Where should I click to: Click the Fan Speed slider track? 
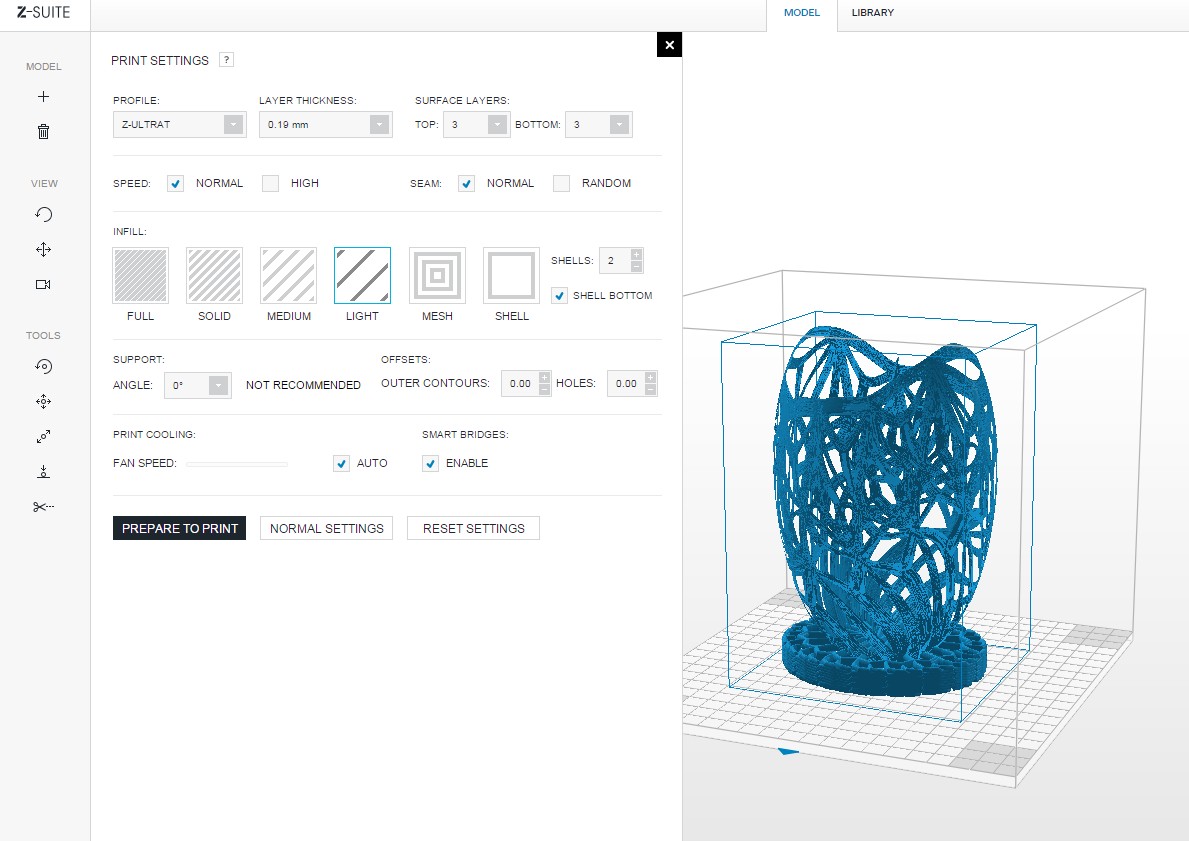237,463
